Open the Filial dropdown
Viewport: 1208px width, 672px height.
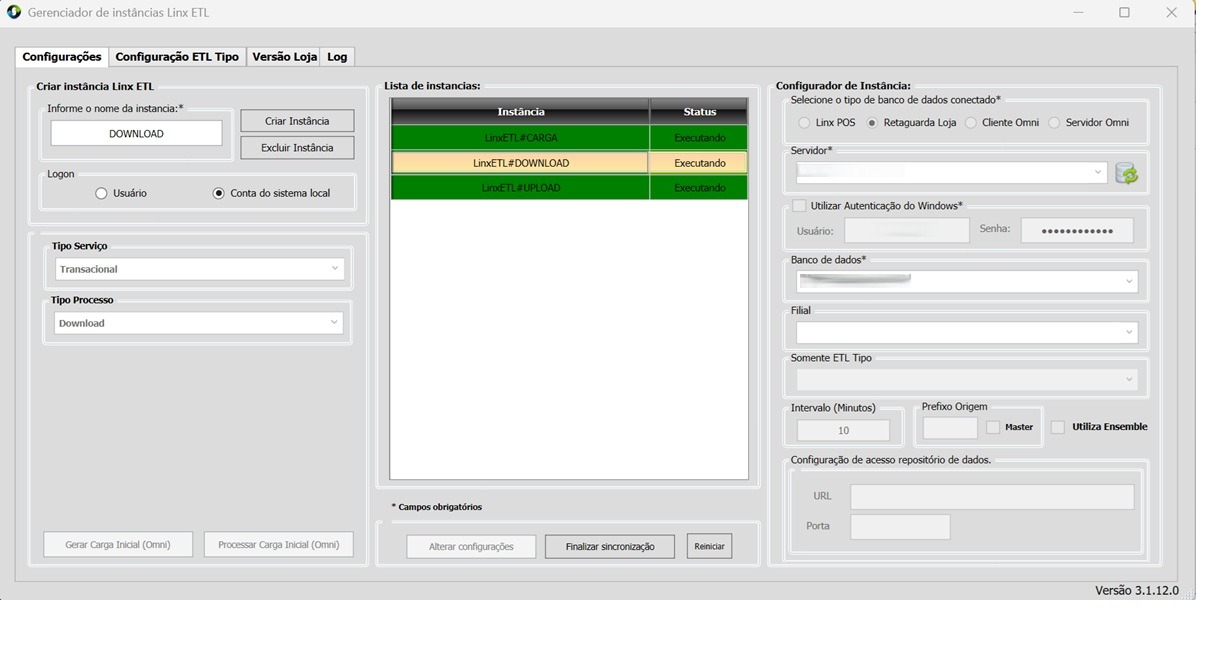pos(967,332)
